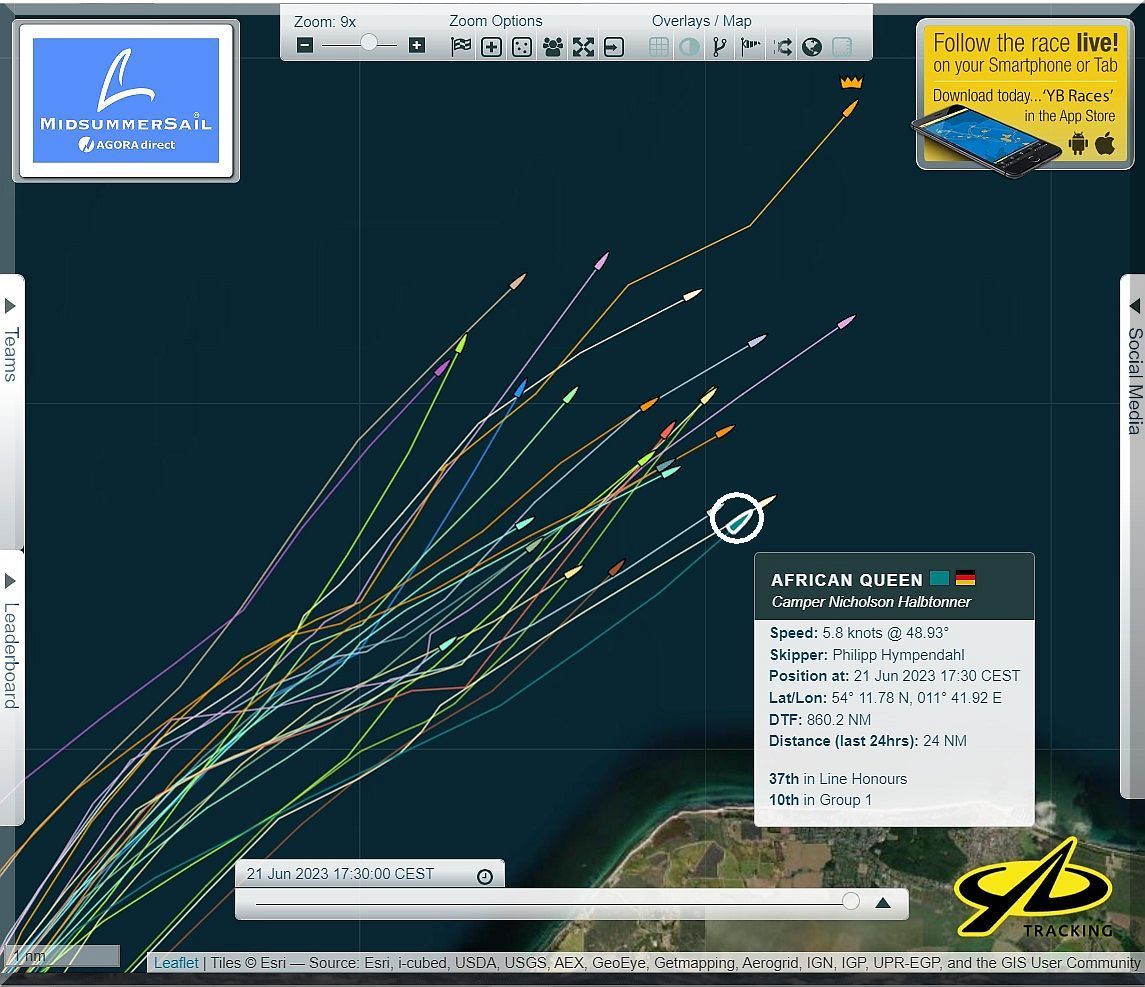Zoom to race course flag icon
This screenshot has width=1145, height=987.
tap(461, 46)
